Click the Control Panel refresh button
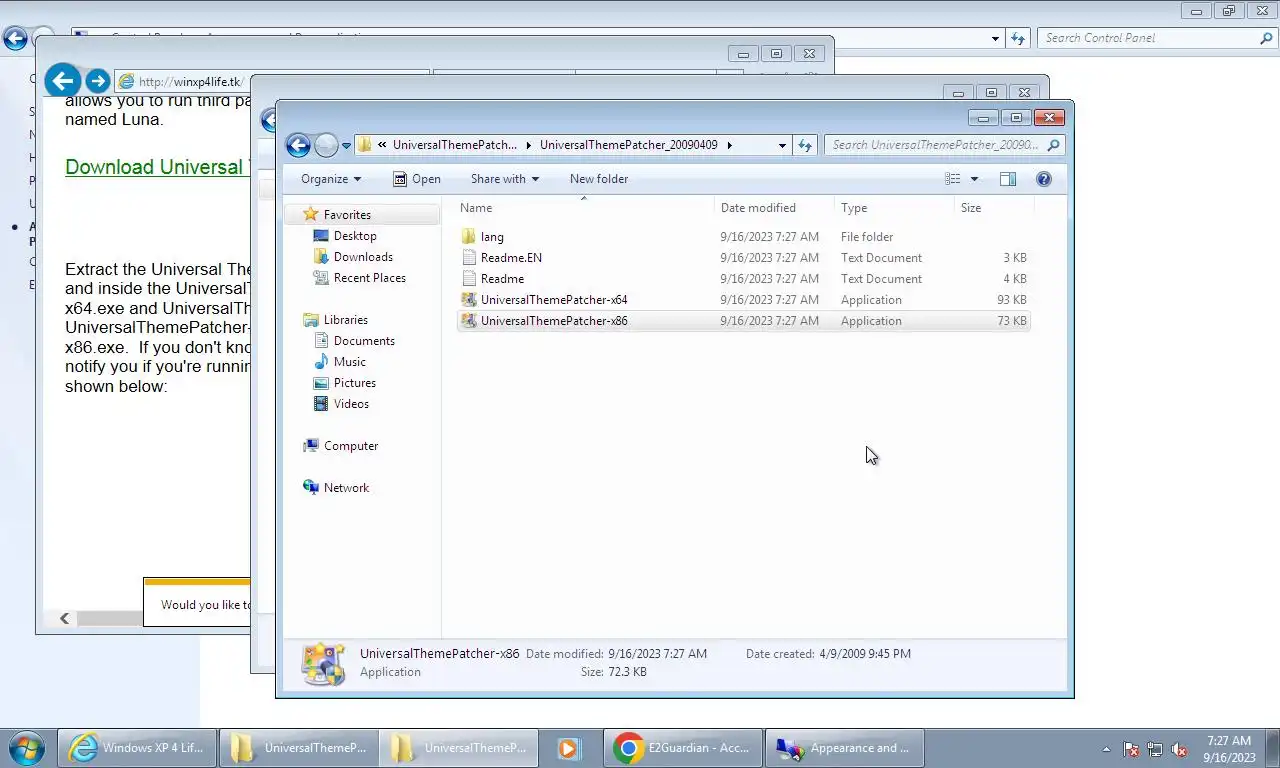Image resolution: width=1280 pixels, height=768 pixels. [1018, 38]
